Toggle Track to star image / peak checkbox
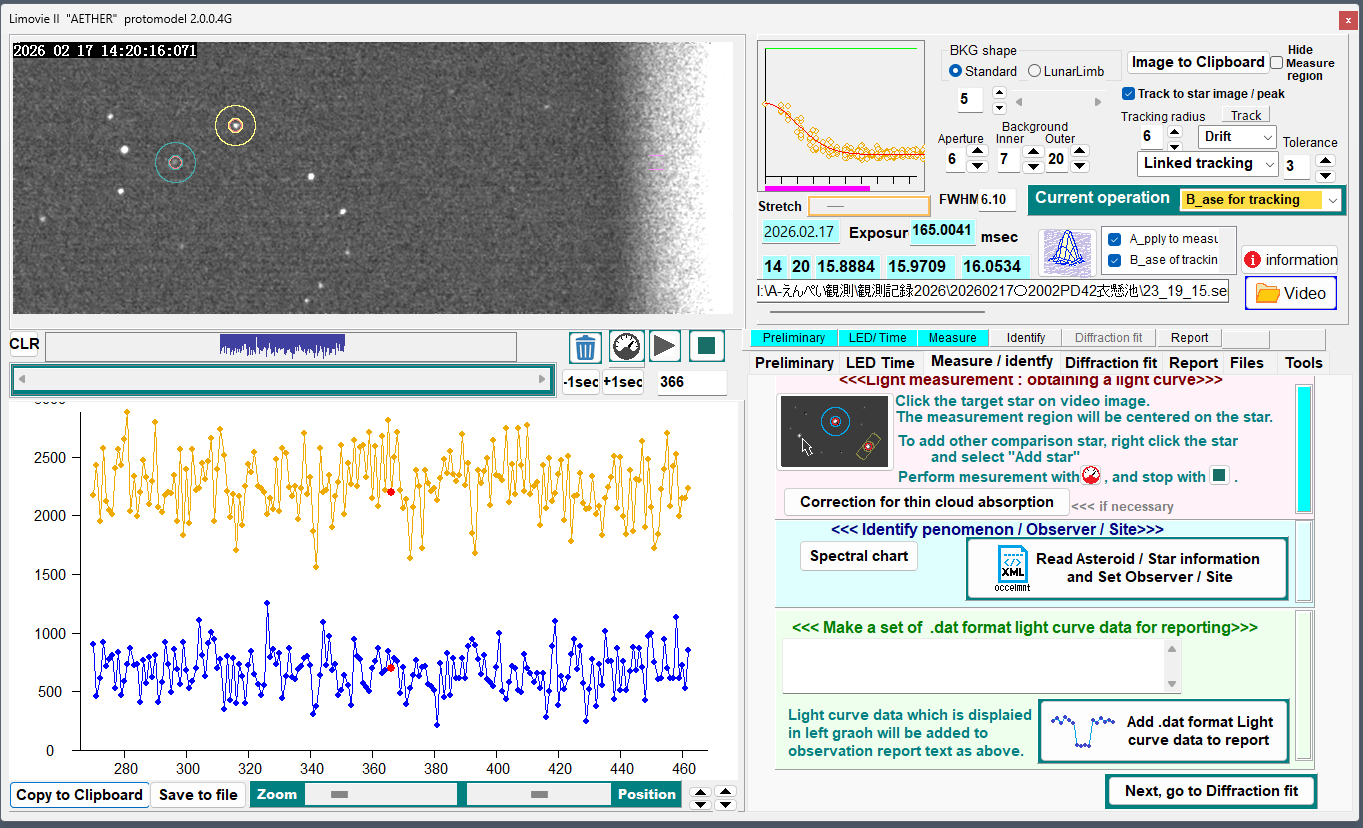This screenshot has height=828, width=1363. tap(1128, 94)
